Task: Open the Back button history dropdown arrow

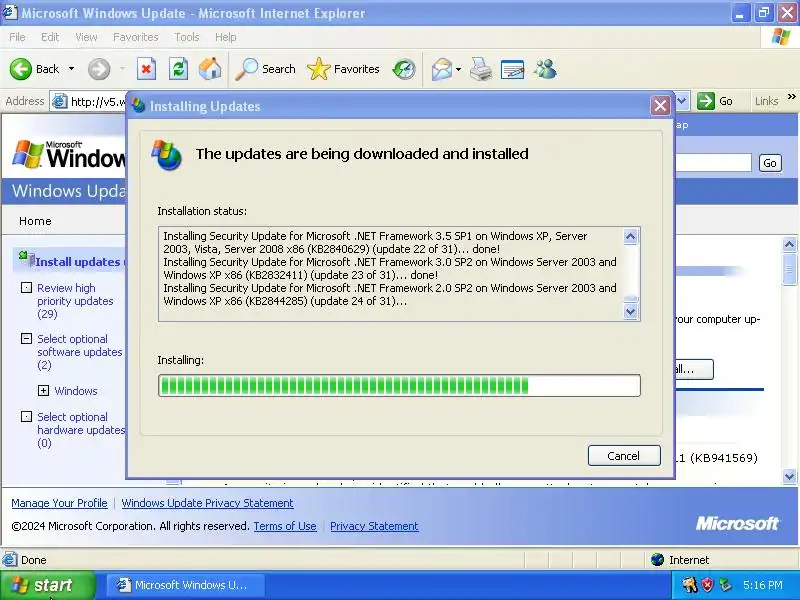Action: click(x=71, y=69)
